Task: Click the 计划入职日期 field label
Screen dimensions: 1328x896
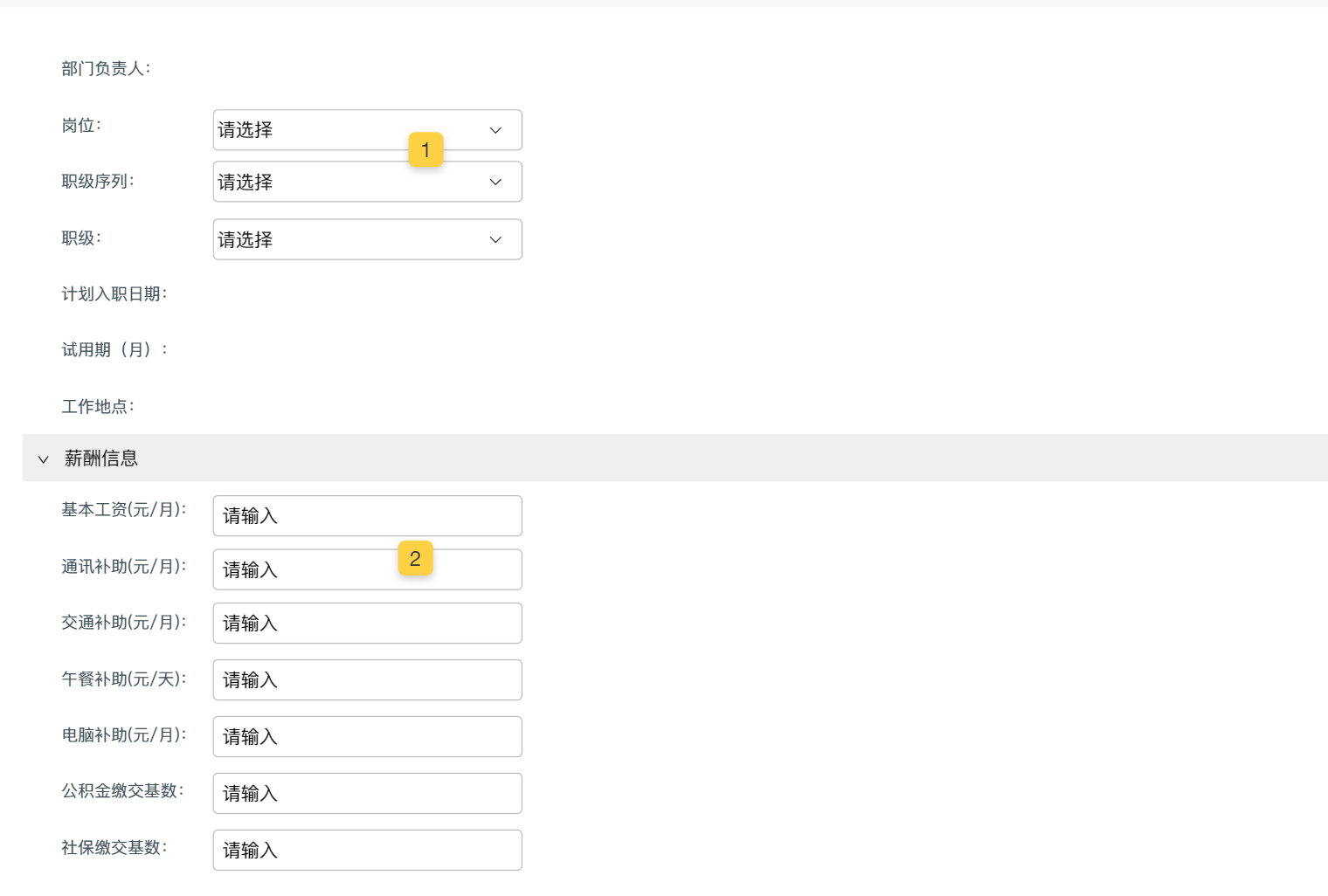Action: point(114,294)
